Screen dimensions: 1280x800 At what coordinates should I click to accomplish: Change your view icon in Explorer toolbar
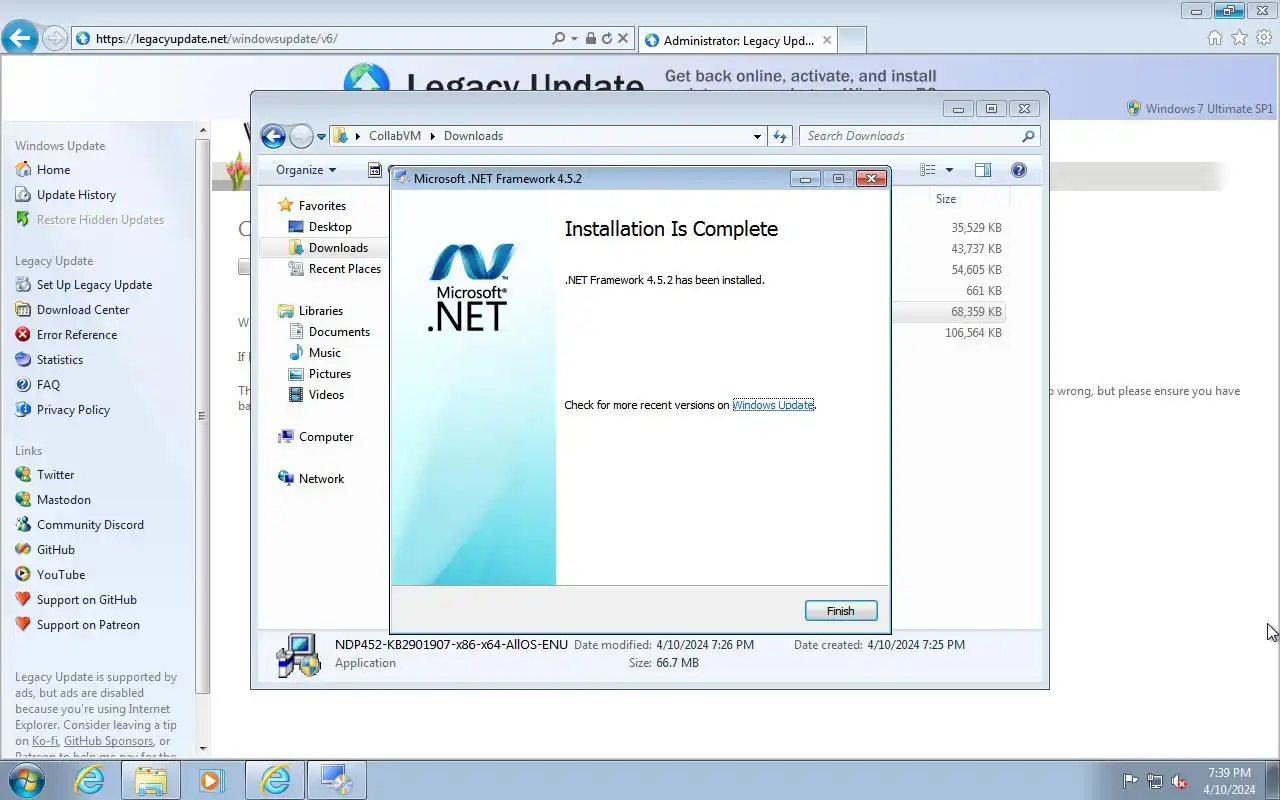point(928,170)
